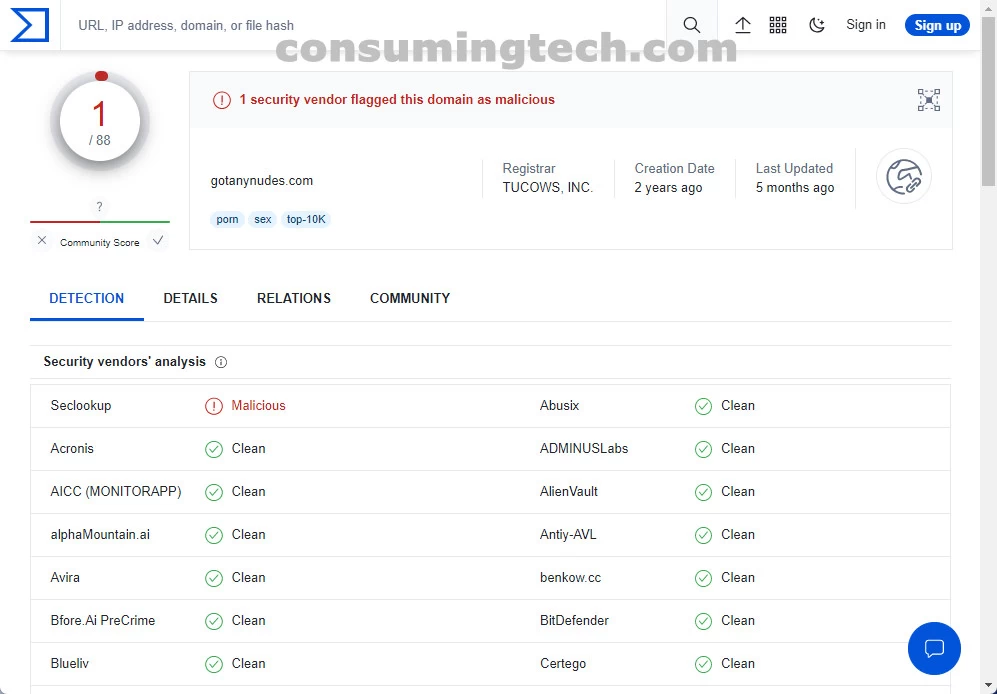Click the flagged as malicious banner text
The height and width of the screenshot is (694, 997).
point(397,99)
